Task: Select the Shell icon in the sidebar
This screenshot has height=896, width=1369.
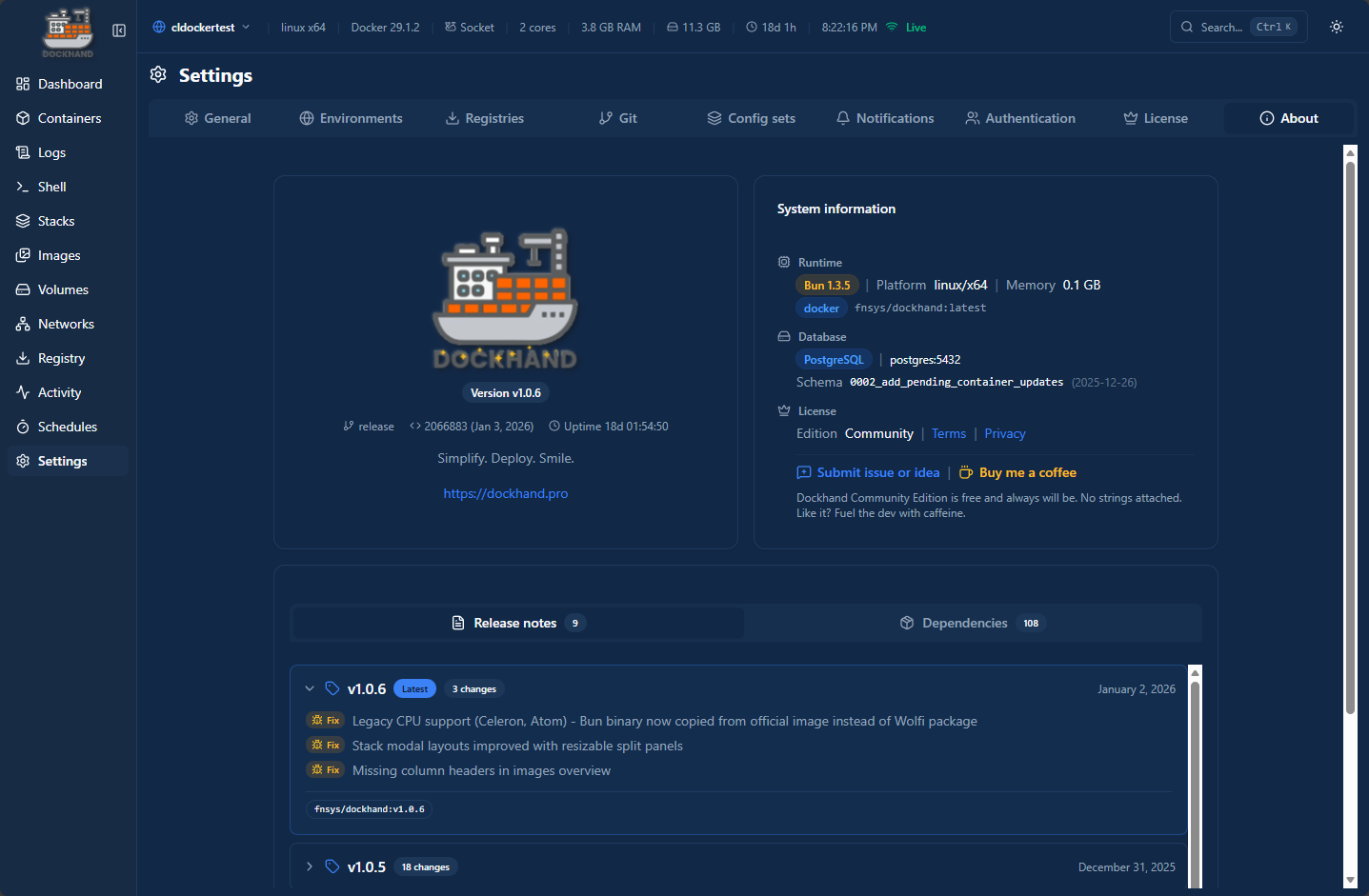Action: coord(52,187)
